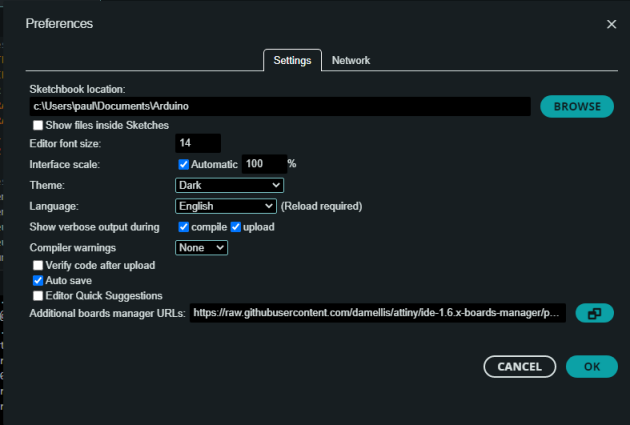
Task: Close the Preferences dialog with X
Action: (x=611, y=23)
